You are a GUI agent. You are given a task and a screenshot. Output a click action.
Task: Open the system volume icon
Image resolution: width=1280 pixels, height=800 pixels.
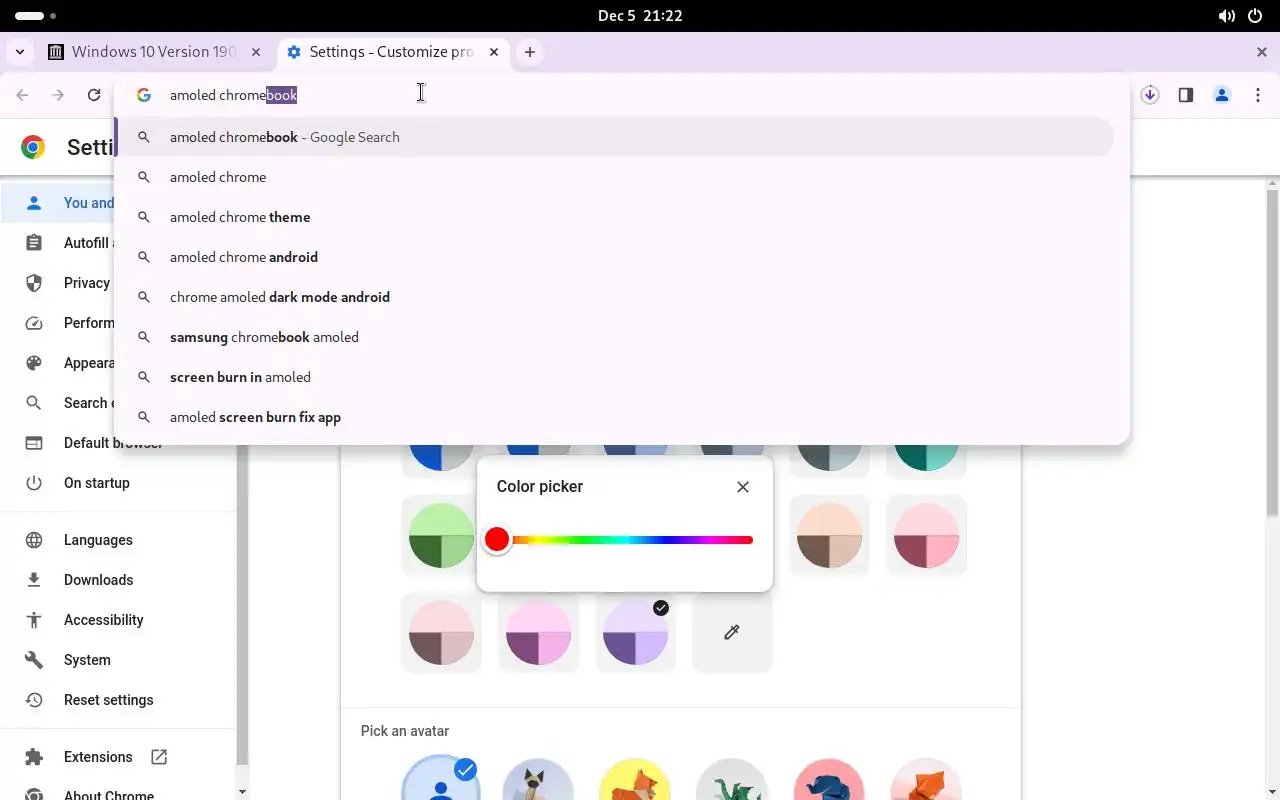point(1227,16)
